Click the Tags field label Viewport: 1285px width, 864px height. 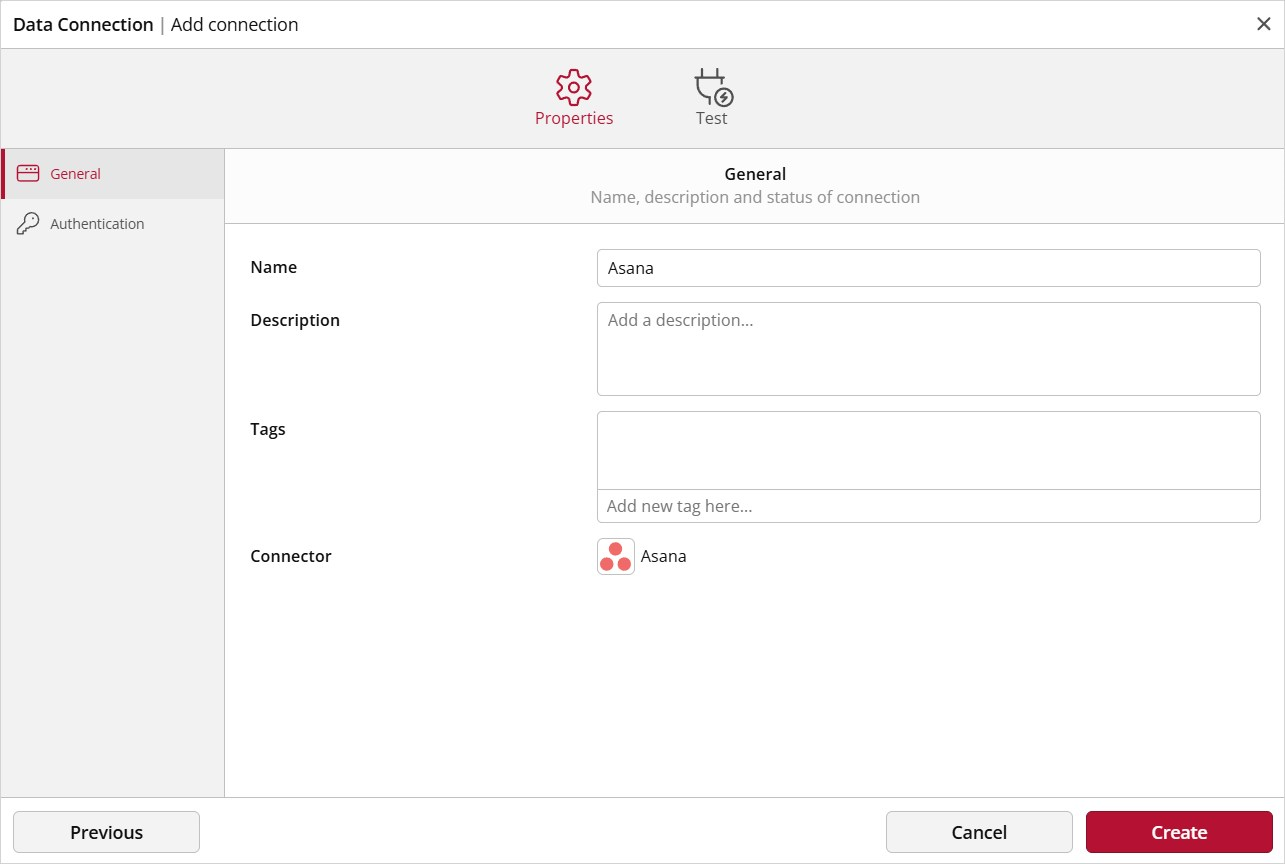[x=268, y=430]
